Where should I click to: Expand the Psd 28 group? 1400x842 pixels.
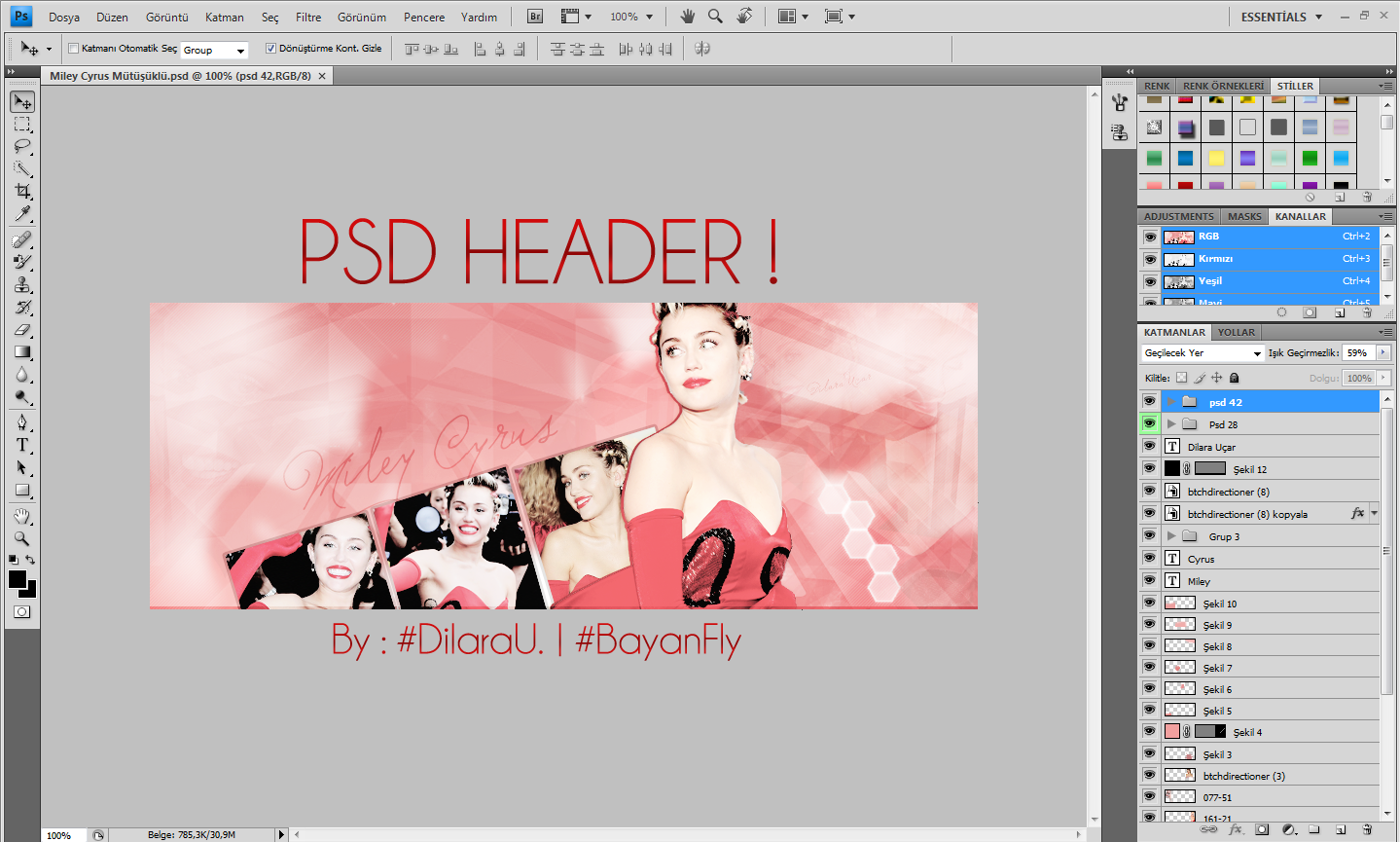tap(1171, 424)
